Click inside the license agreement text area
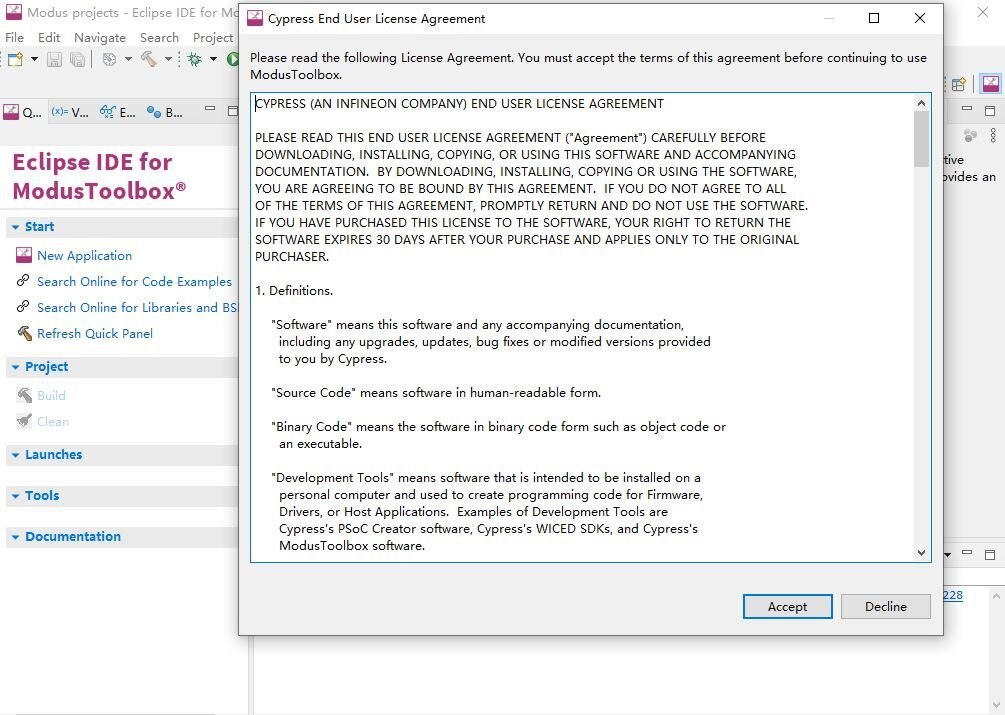Viewport: 1005px width, 715px height. 583,328
